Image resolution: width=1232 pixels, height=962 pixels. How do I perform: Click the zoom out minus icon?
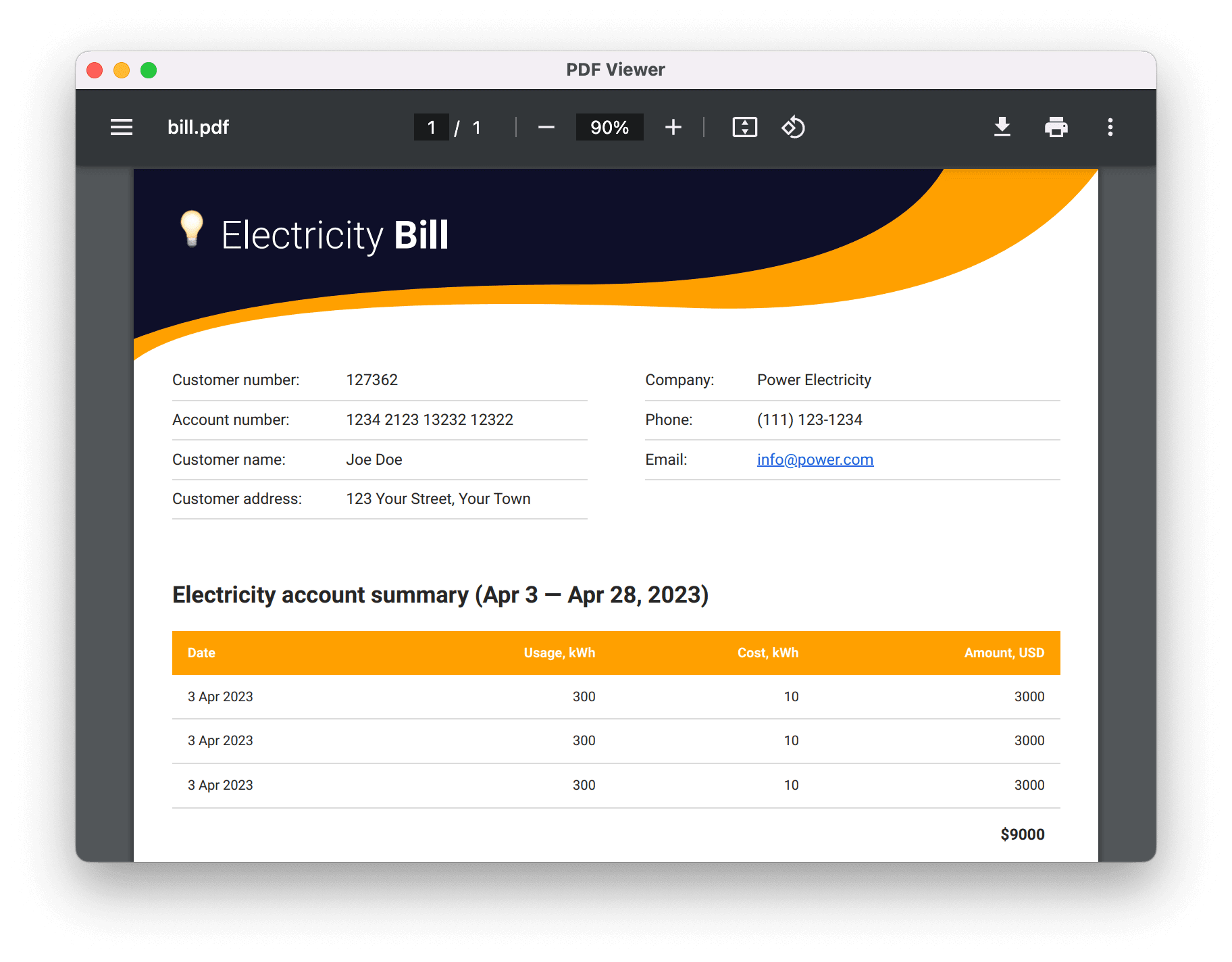(x=546, y=127)
